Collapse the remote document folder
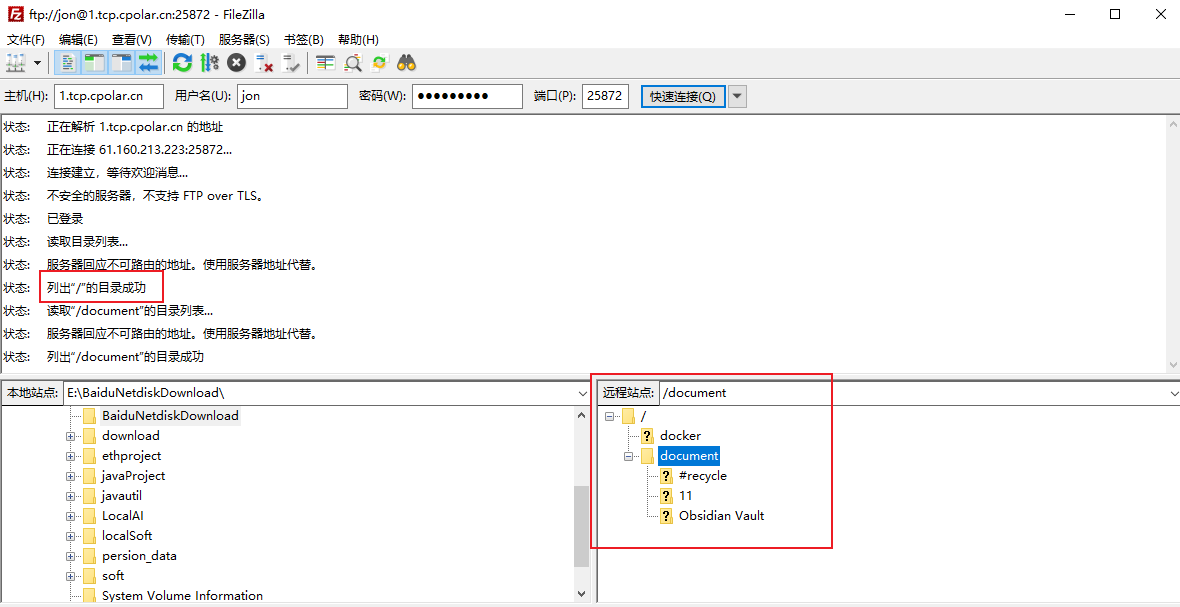 coord(628,456)
